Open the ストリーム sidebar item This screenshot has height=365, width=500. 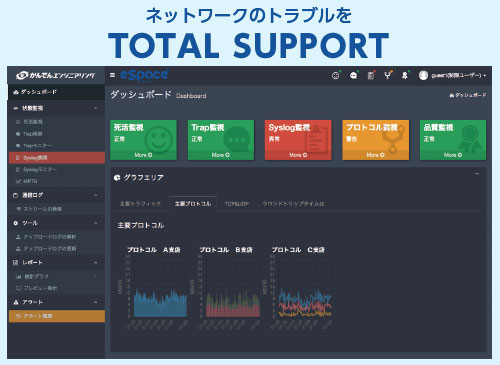click(x=56, y=209)
